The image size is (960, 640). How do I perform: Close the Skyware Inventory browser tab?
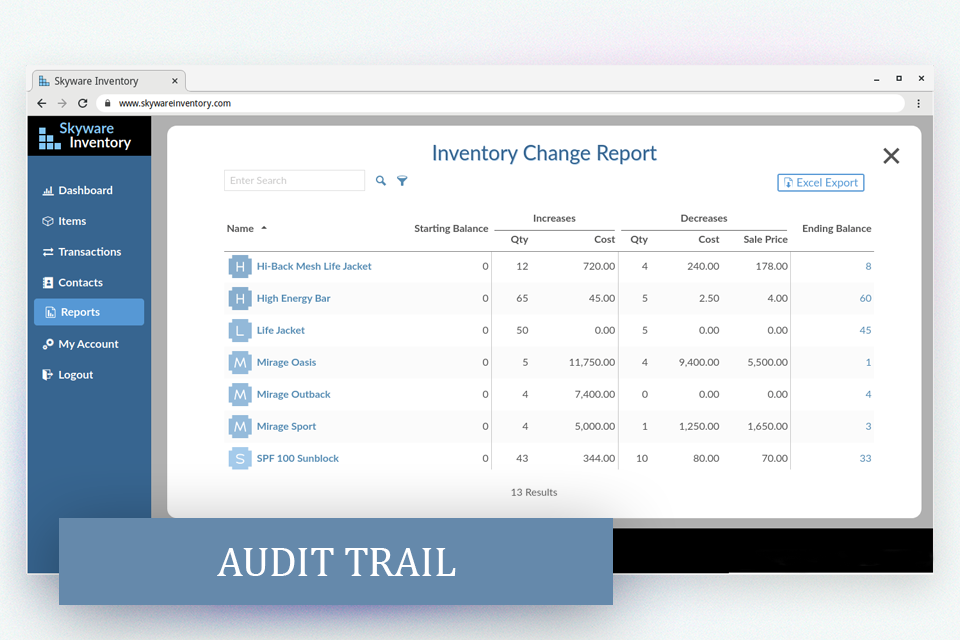[174, 81]
